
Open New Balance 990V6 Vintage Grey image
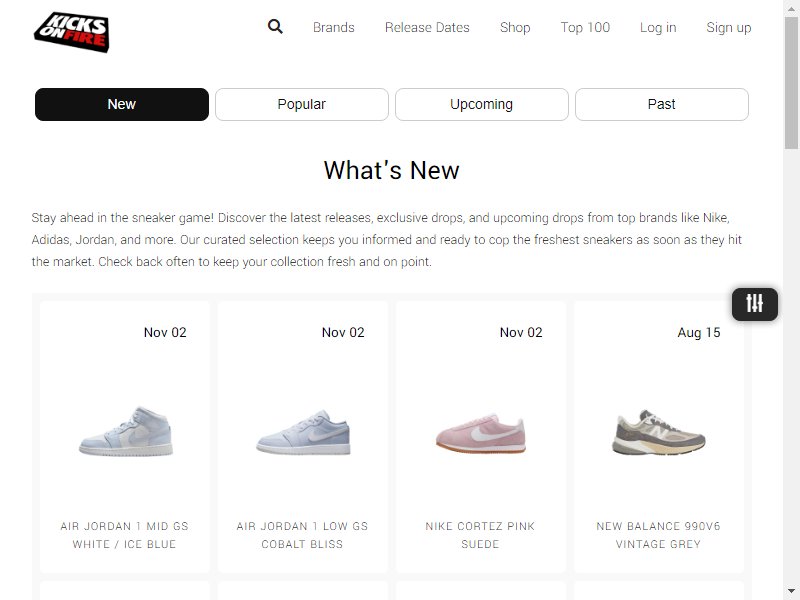click(659, 432)
